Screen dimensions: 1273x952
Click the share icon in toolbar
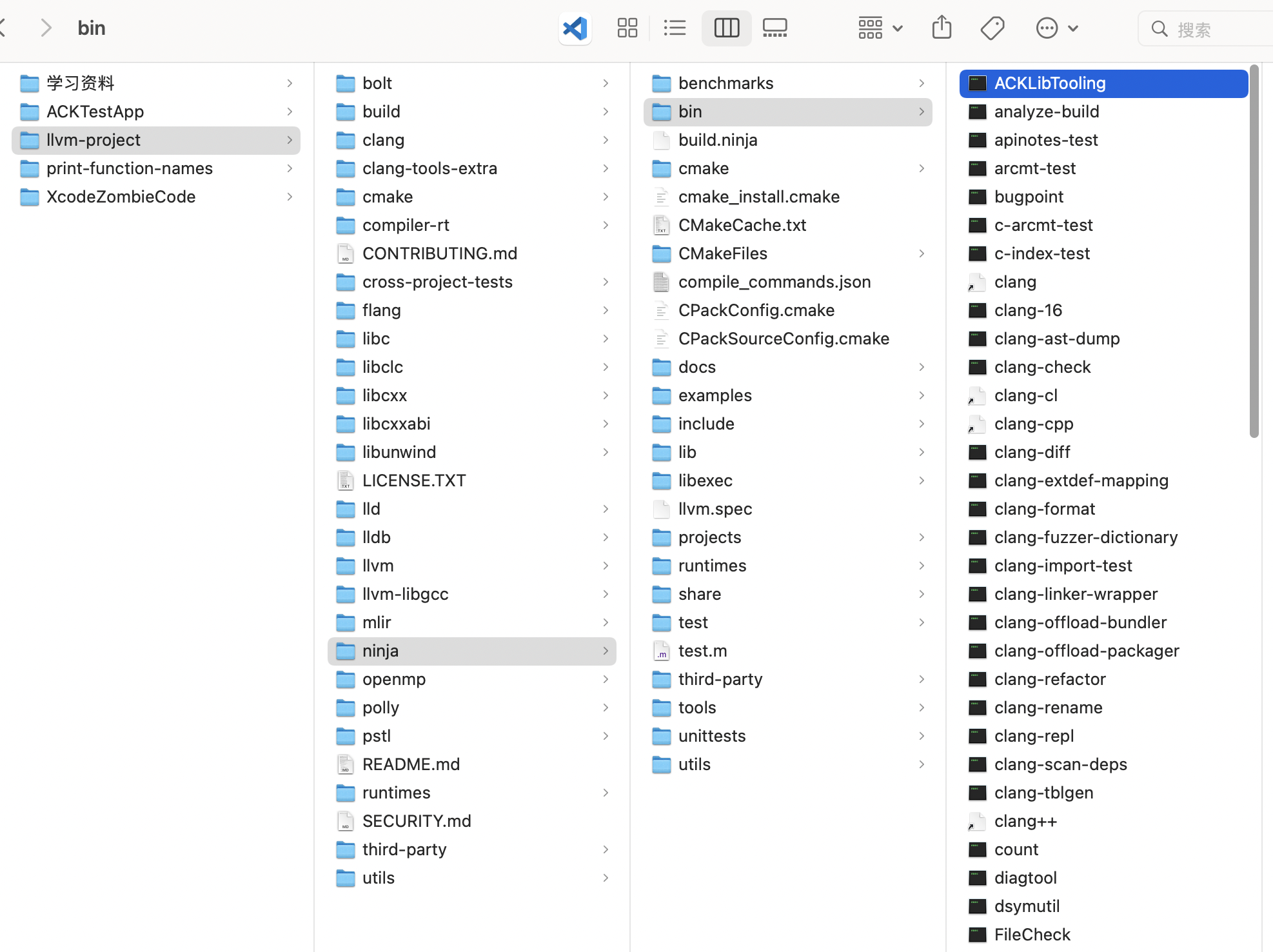[941, 27]
